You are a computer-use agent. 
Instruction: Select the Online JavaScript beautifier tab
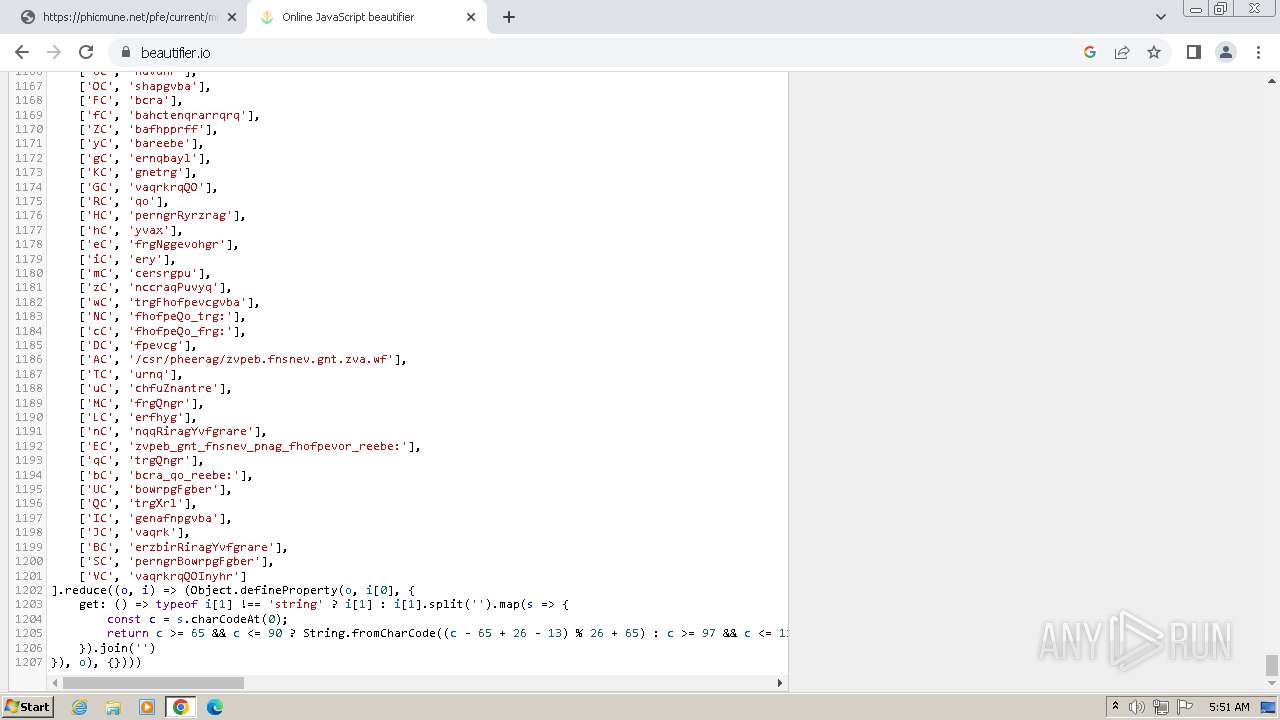(x=367, y=17)
